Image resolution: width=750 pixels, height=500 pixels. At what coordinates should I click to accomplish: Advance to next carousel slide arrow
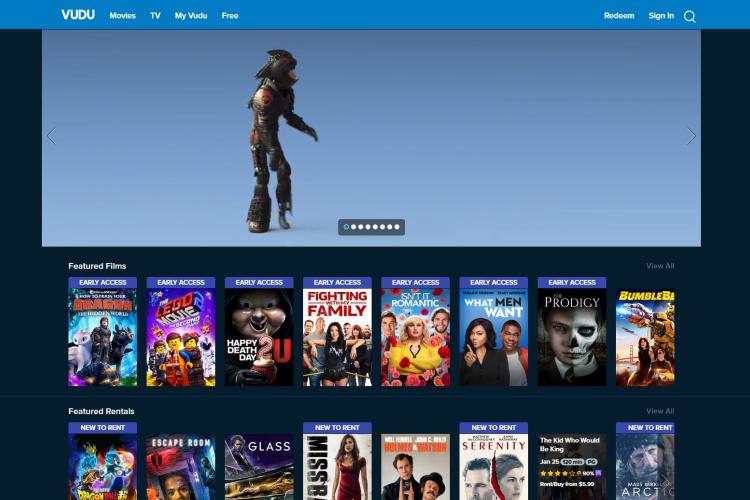tap(691, 136)
